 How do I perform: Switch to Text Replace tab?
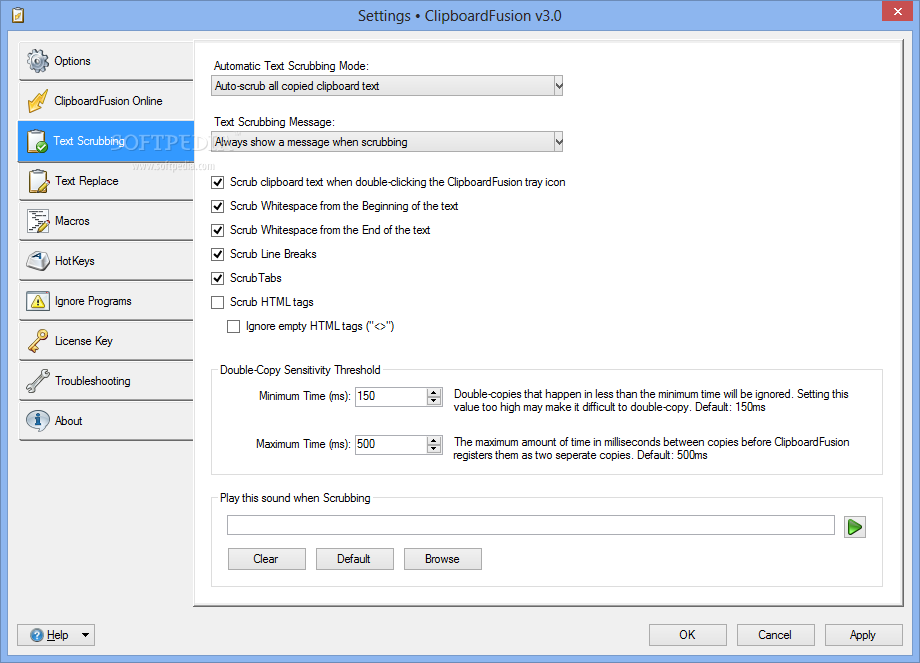(x=106, y=181)
